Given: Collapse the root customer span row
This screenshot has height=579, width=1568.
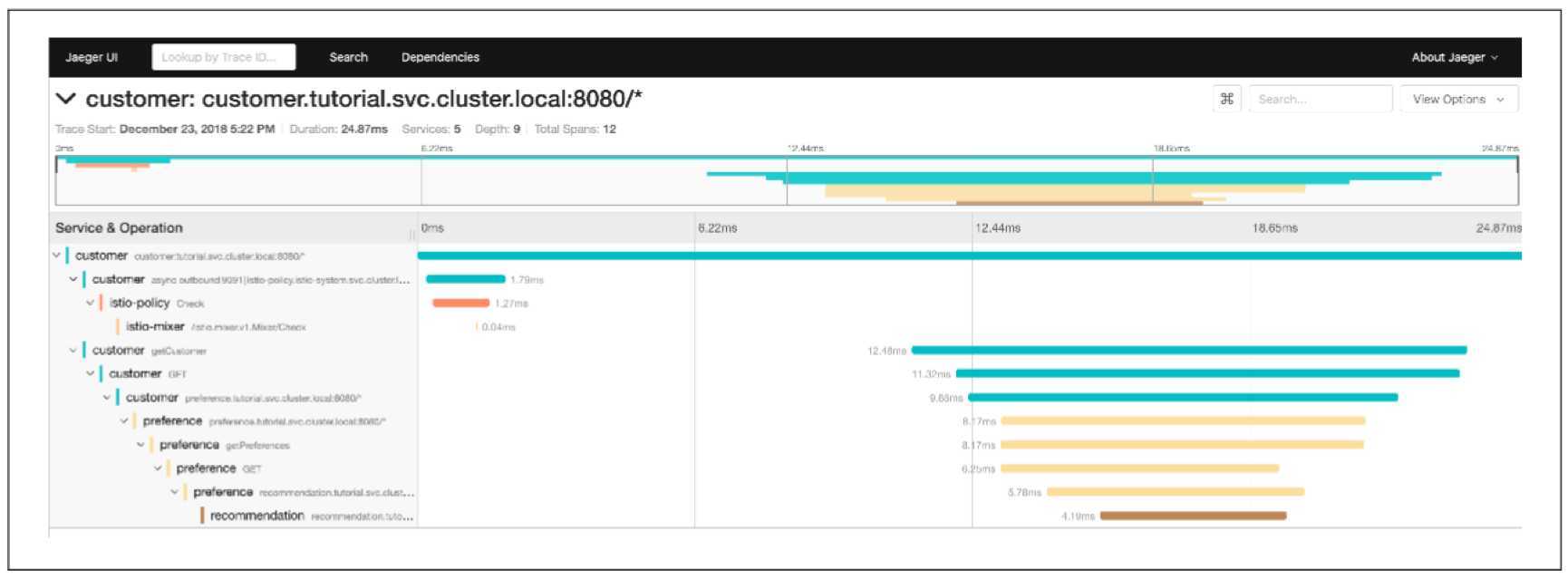Looking at the screenshot, I should (x=57, y=256).
